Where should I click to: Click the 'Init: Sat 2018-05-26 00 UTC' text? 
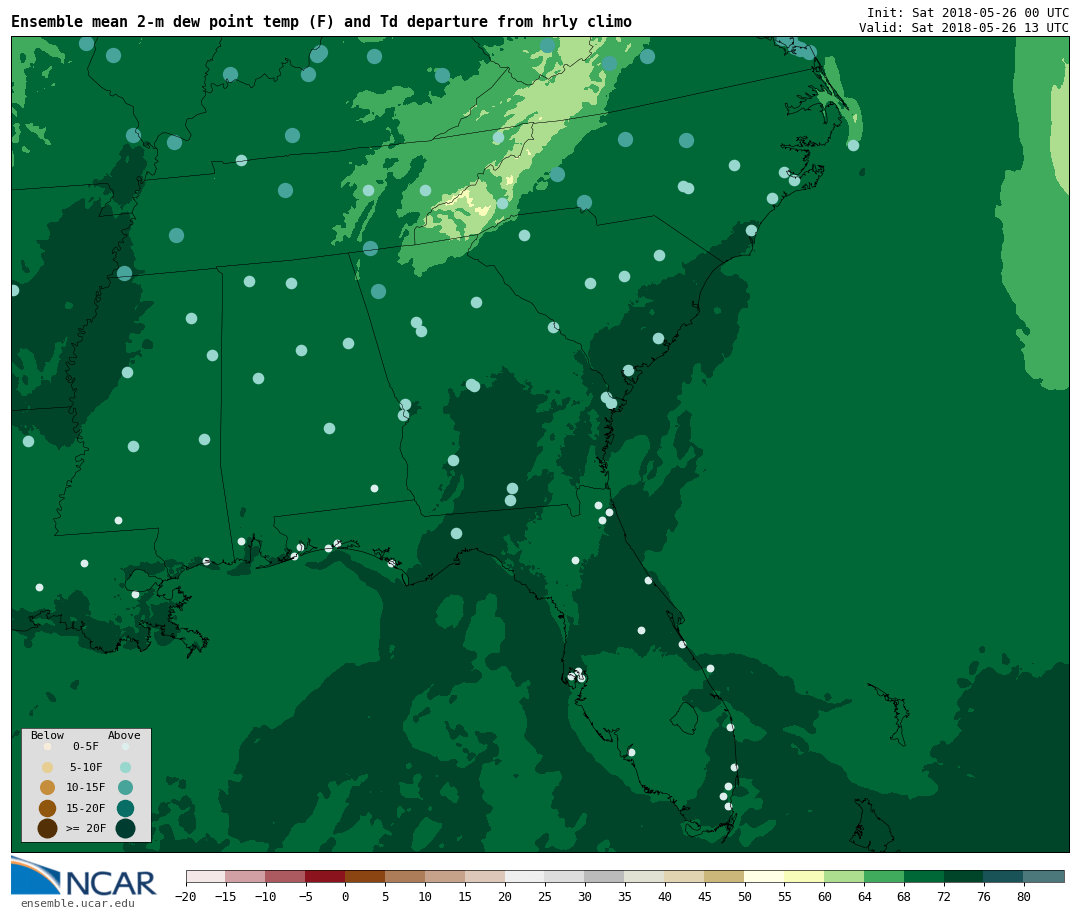click(968, 12)
